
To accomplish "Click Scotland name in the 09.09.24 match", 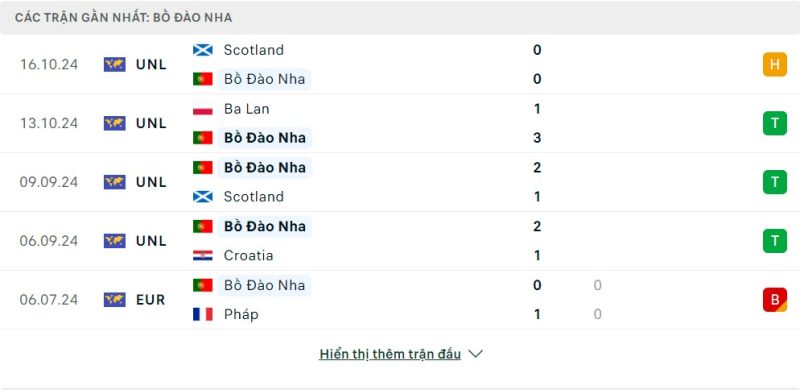I will point(254,197).
